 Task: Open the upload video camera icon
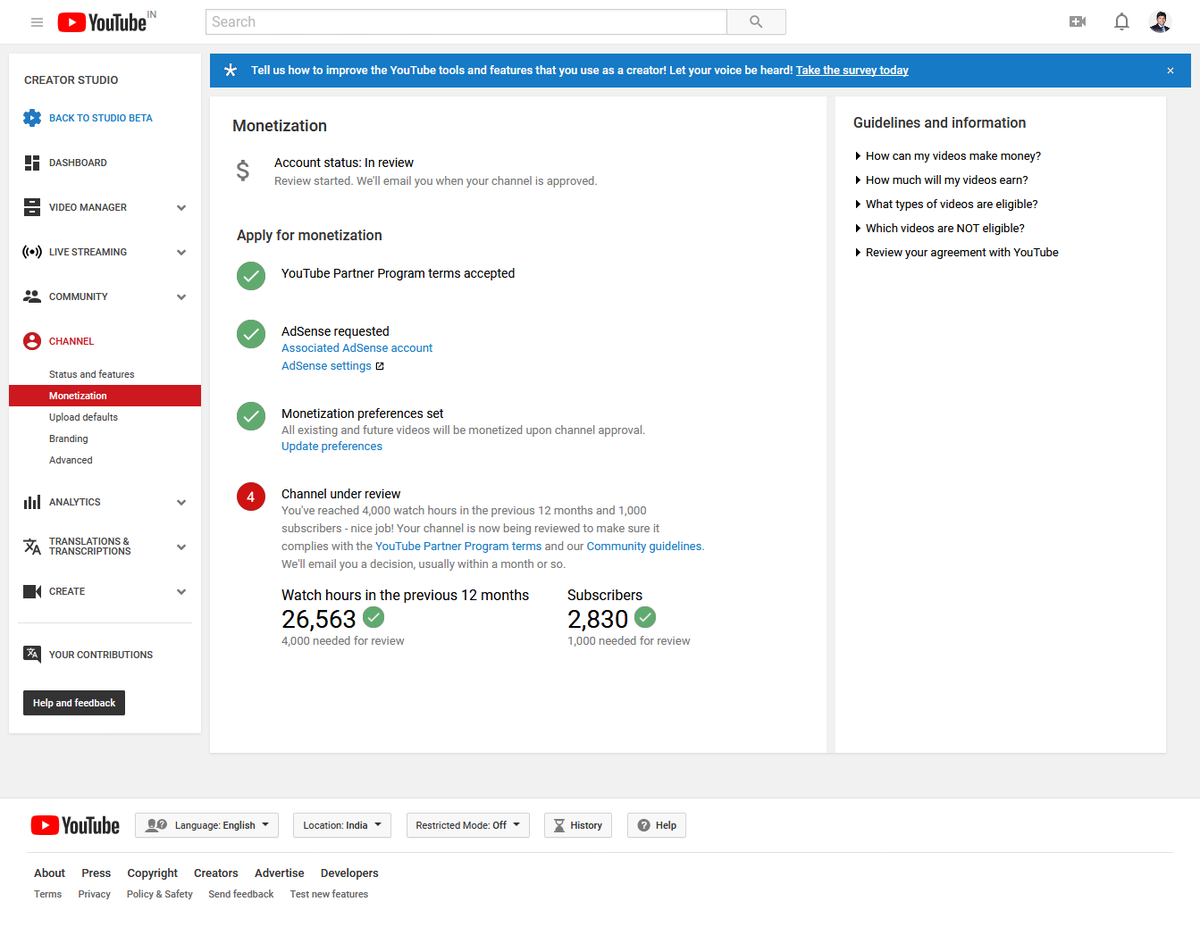coord(1077,22)
